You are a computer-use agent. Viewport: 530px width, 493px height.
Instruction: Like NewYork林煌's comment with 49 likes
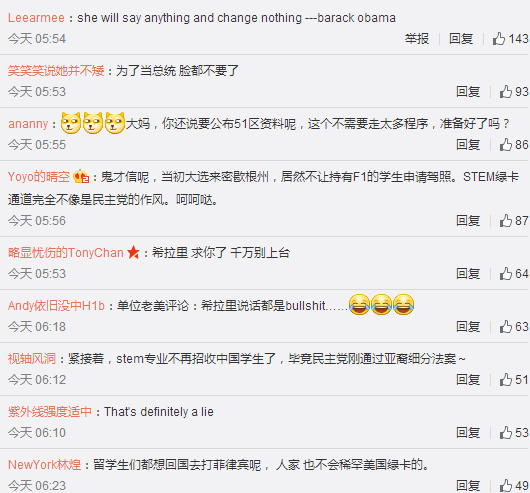(514, 486)
